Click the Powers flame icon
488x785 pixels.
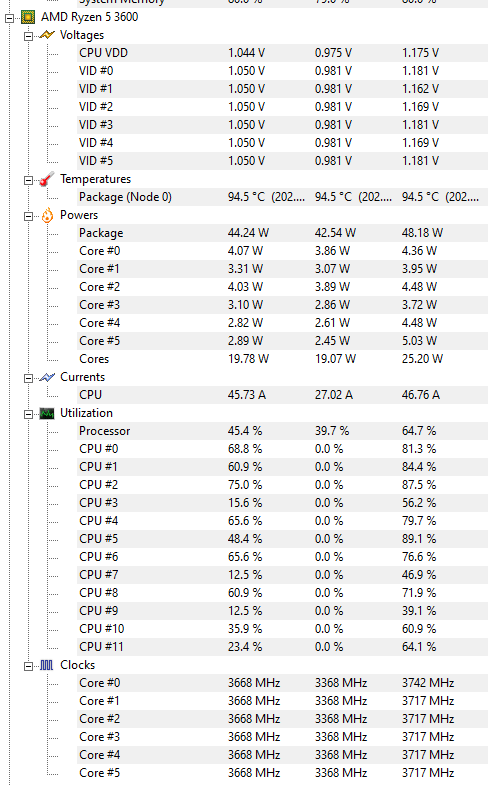tap(47, 215)
